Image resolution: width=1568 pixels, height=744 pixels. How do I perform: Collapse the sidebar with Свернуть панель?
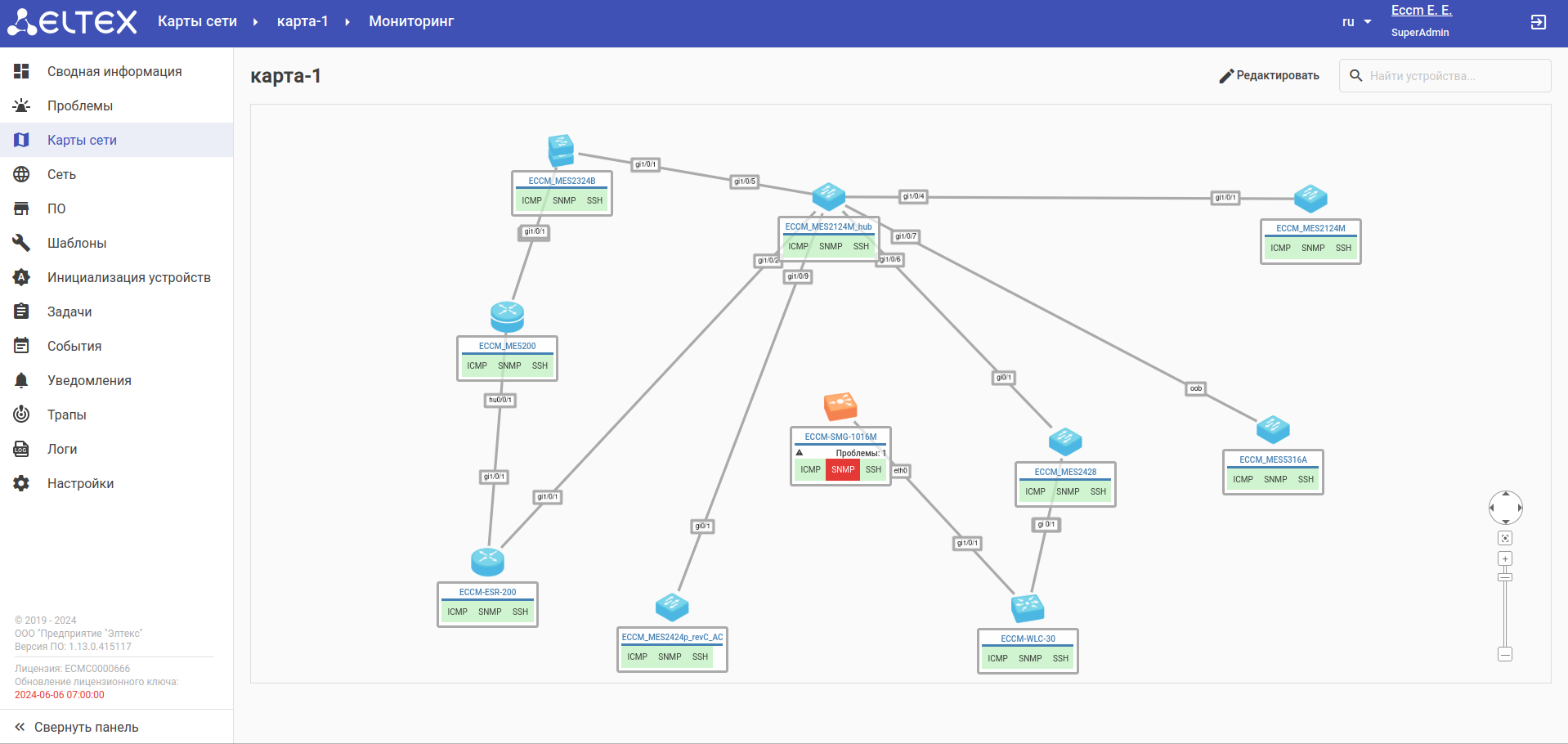pyautogui.click(x=116, y=727)
